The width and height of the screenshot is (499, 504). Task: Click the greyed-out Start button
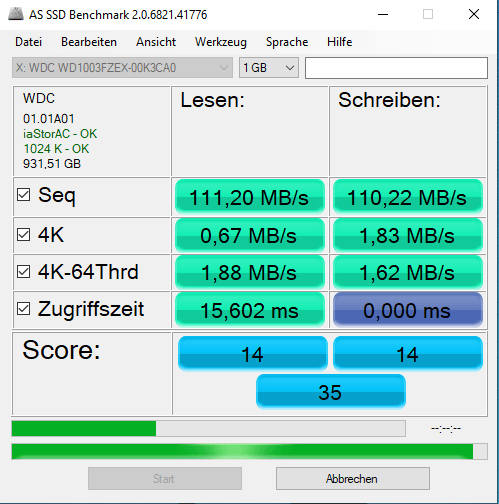[x=165, y=479]
